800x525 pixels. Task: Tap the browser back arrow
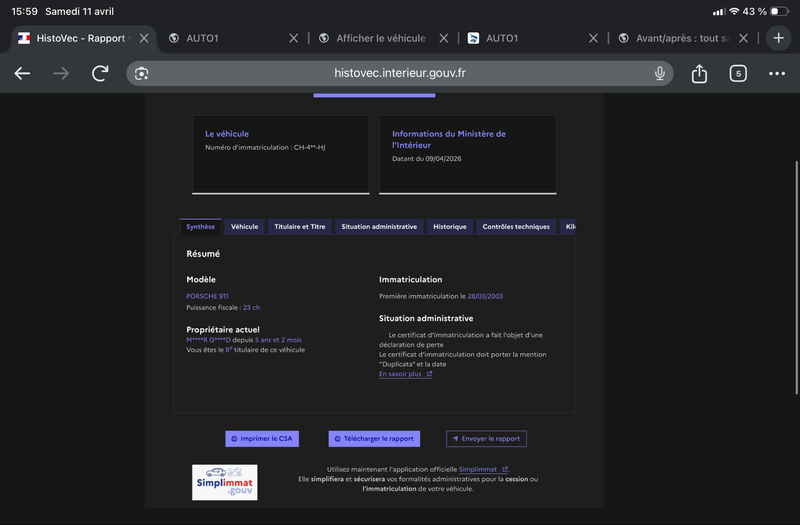pyautogui.click(x=22, y=73)
